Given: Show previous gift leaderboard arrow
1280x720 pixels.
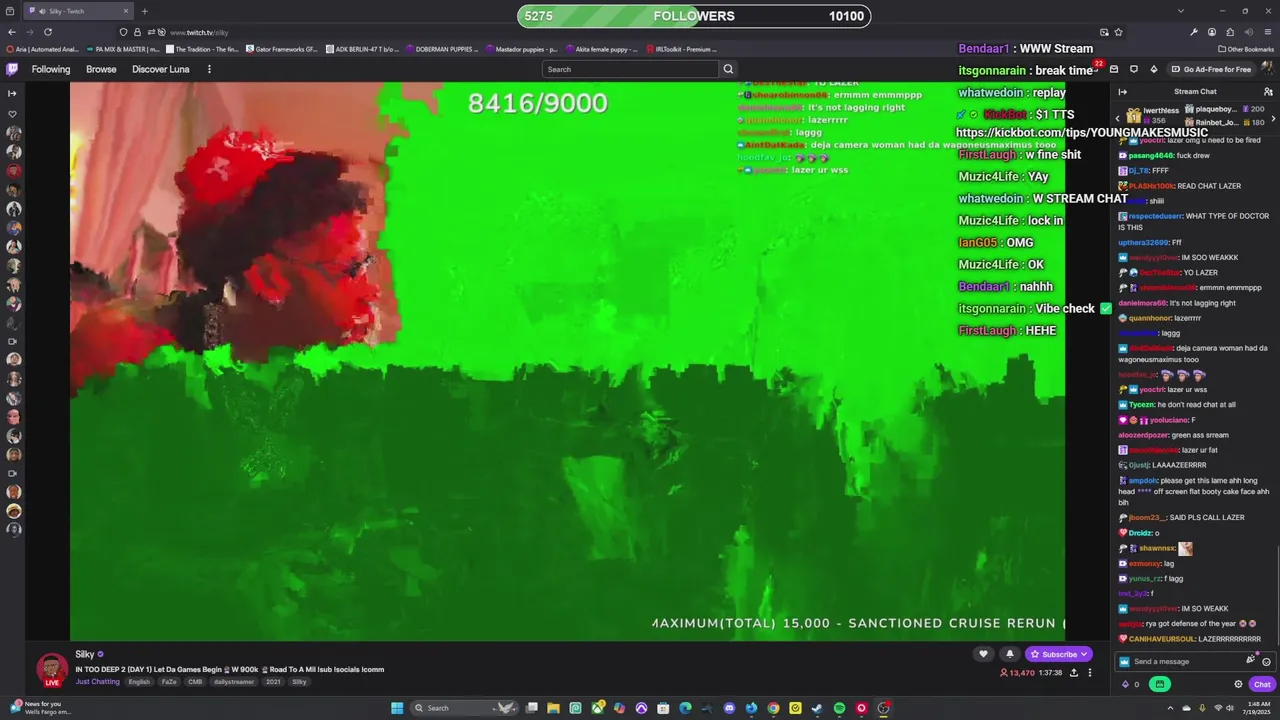Looking at the screenshot, I should click(1118, 118).
